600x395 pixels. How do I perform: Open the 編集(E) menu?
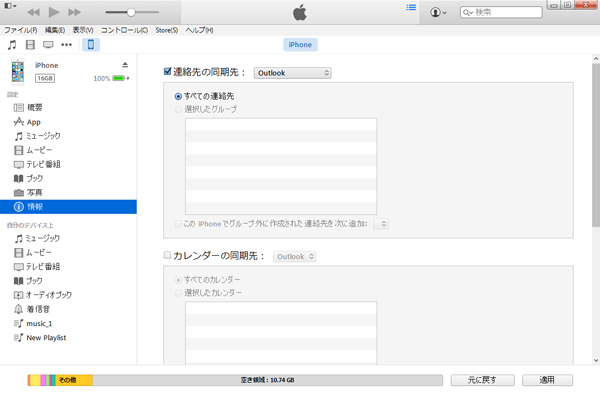tap(55, 30)
